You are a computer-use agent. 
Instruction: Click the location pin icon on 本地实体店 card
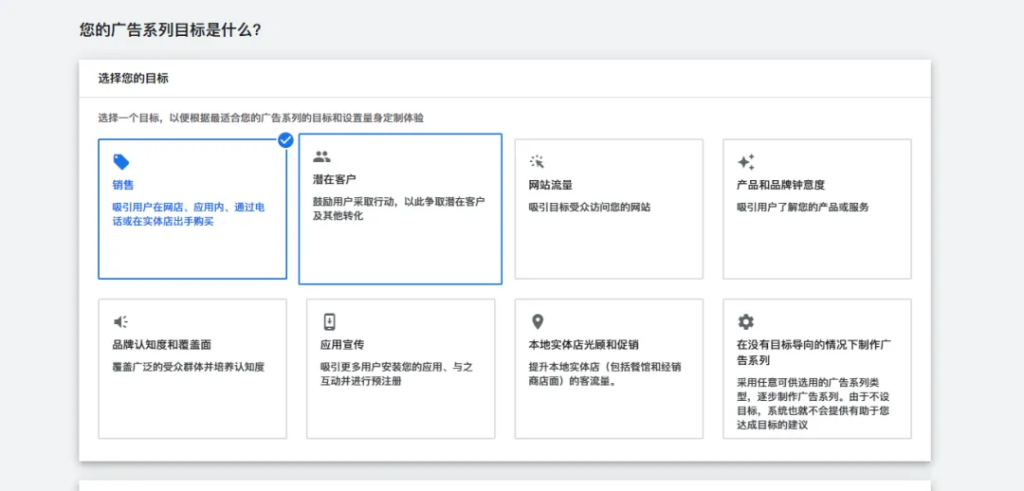(537, 322)
